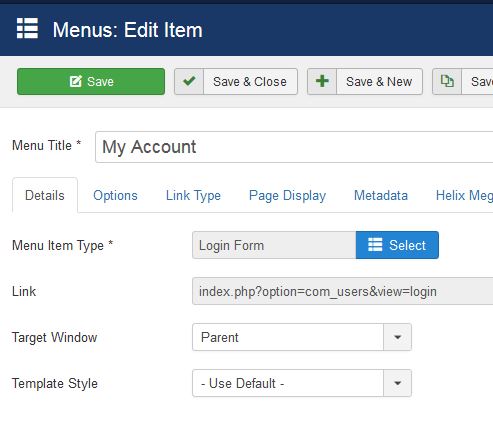Click the Menu Title label

(47, 146)
